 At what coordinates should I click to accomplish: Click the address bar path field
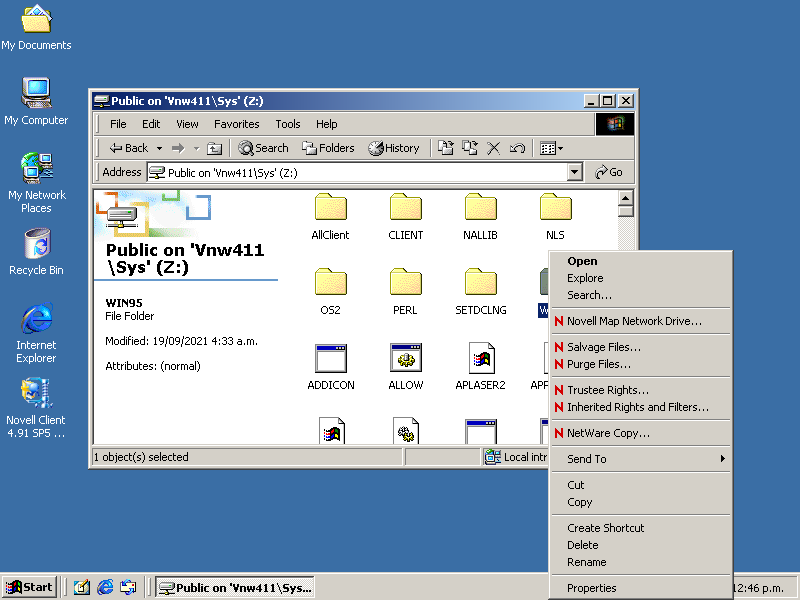pos(357,172)
